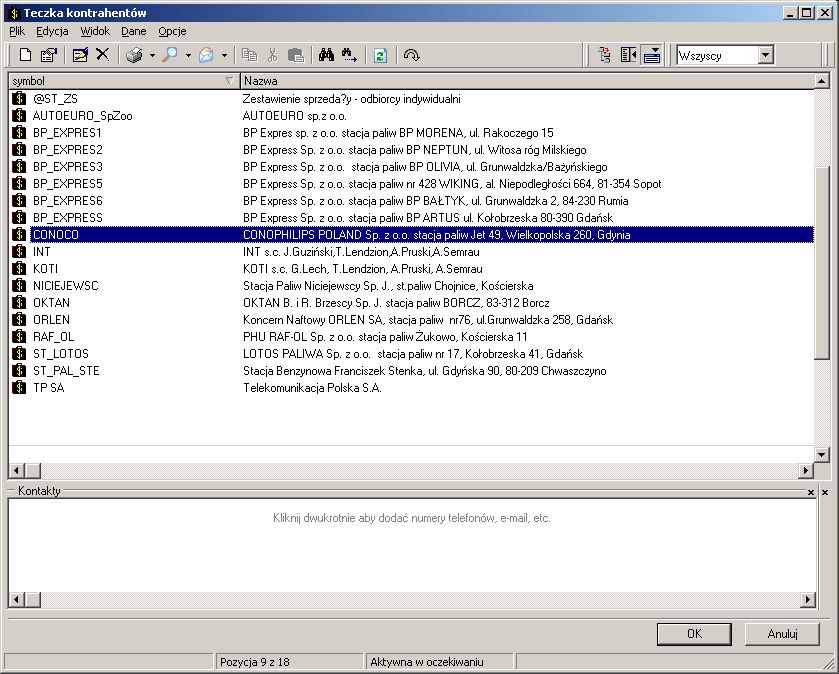Click the green refresh icon
The height and width of the screenshot is (674, 839).
(x=380, y=56)
